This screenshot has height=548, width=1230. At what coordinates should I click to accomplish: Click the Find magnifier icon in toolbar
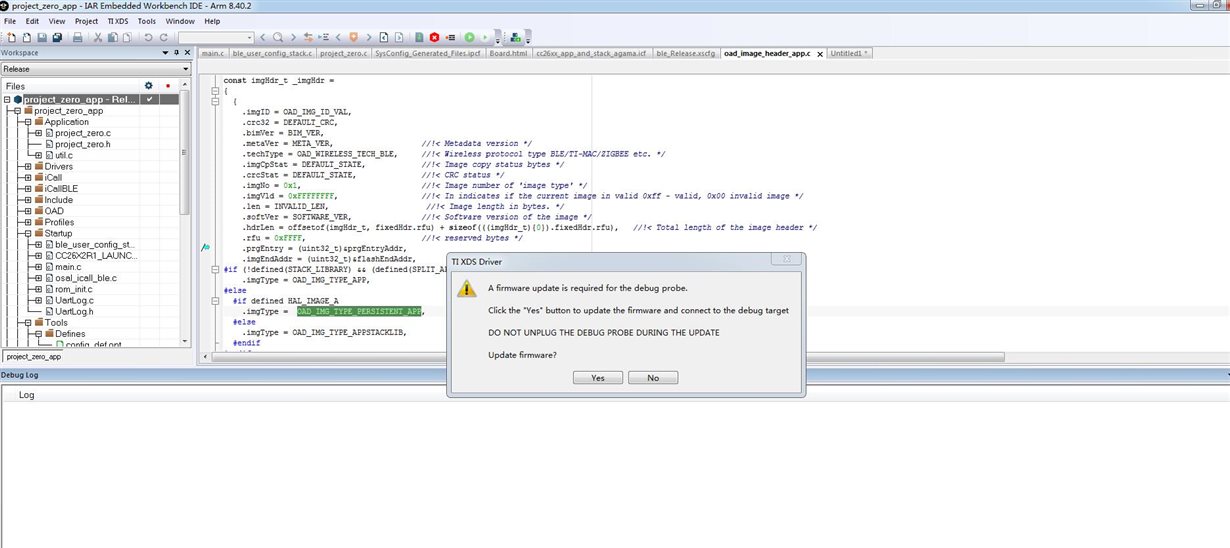(278, 37)
